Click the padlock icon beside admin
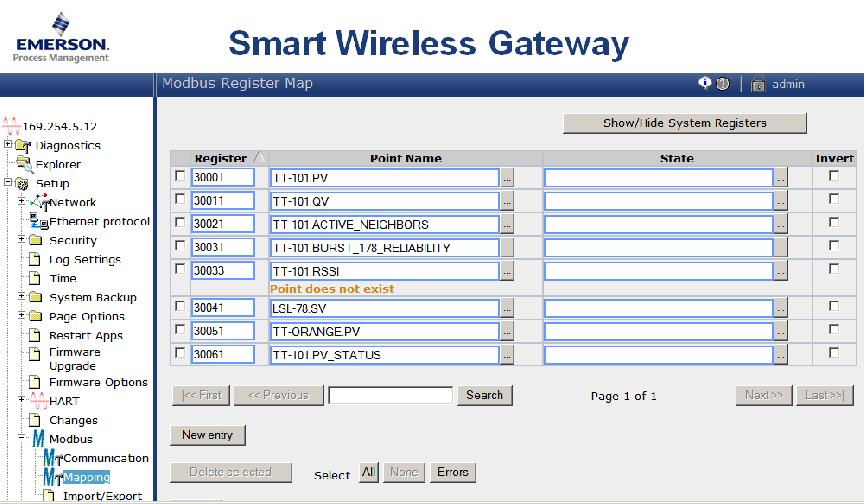Screen dimensions: 866x504 pyautogui.click(x=758, y=84)
